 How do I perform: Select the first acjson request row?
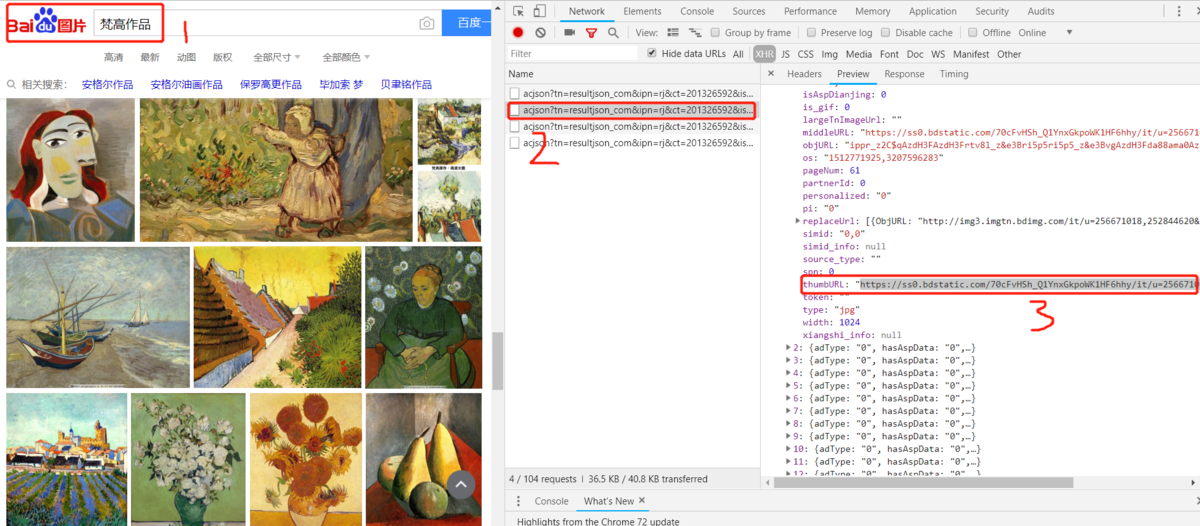tap(631, 93)
